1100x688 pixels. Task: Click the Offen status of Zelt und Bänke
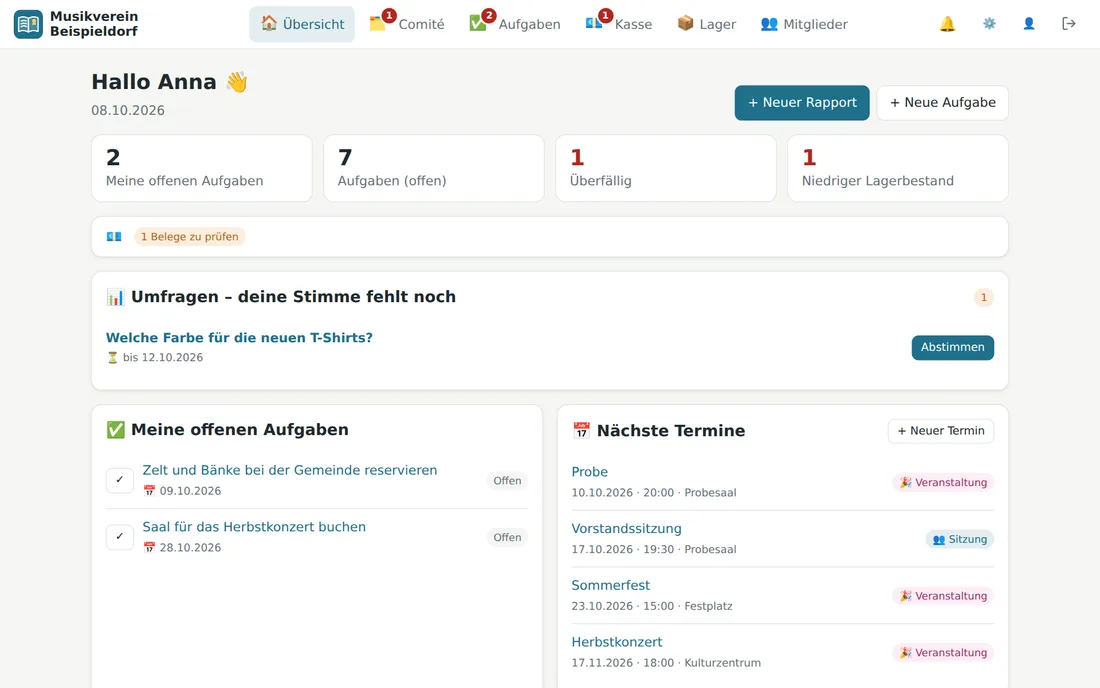(x=507, y=480)
